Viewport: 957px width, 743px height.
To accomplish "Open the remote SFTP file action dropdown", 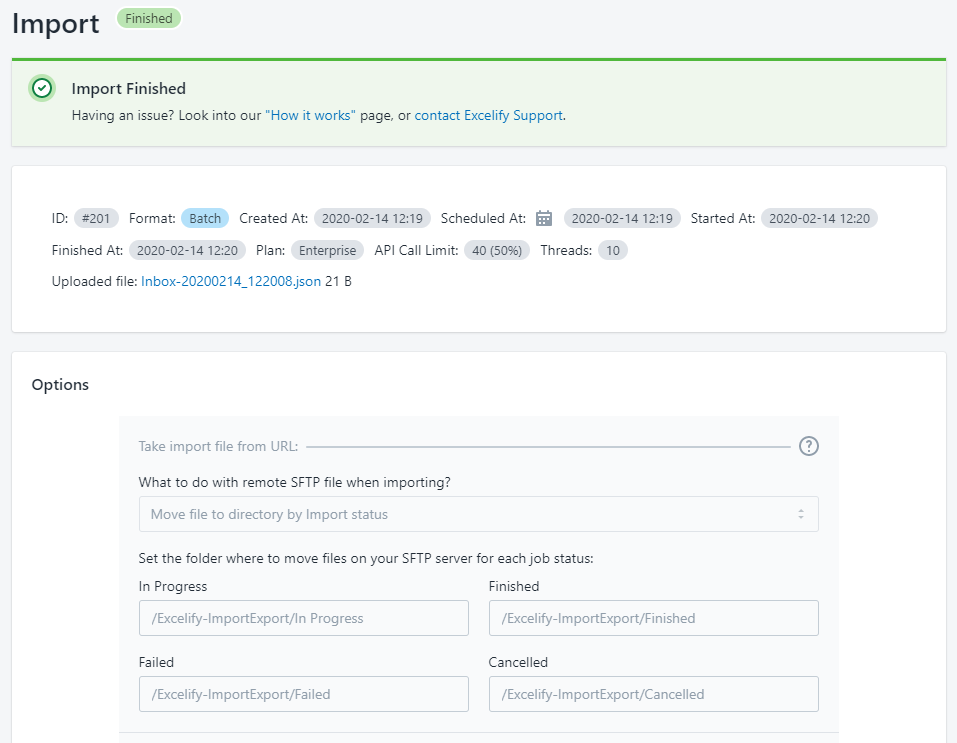I will point(478,514).
